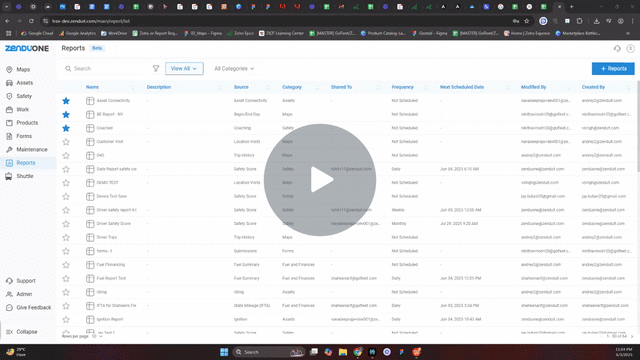This screenshot has width=640, height=360.
Task: Unstar the Asset Connectivity report
Action: (x=66, y=101)
